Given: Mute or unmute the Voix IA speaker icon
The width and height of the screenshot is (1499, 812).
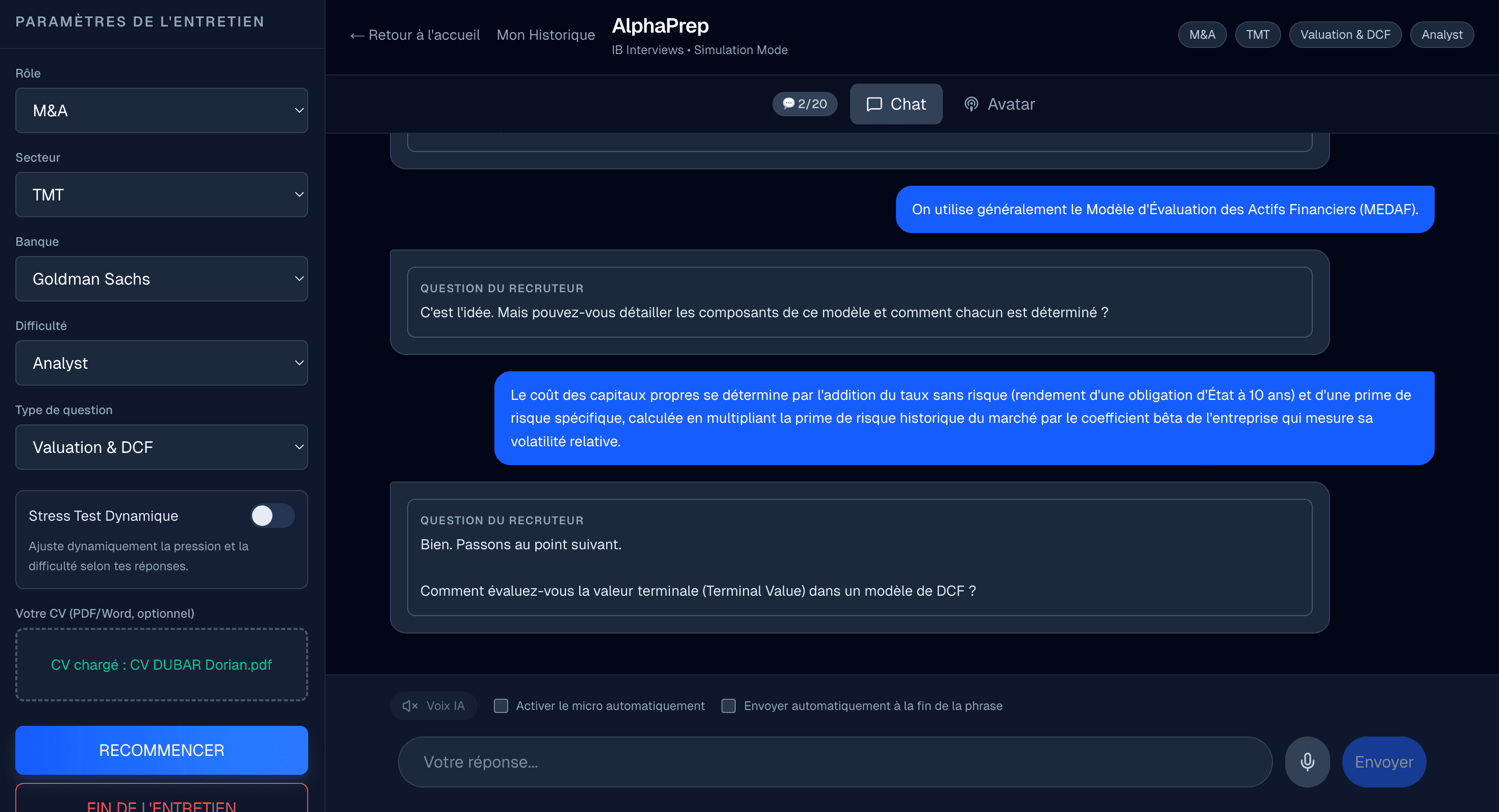Looking at the screenshot, I should pos(410,705).
